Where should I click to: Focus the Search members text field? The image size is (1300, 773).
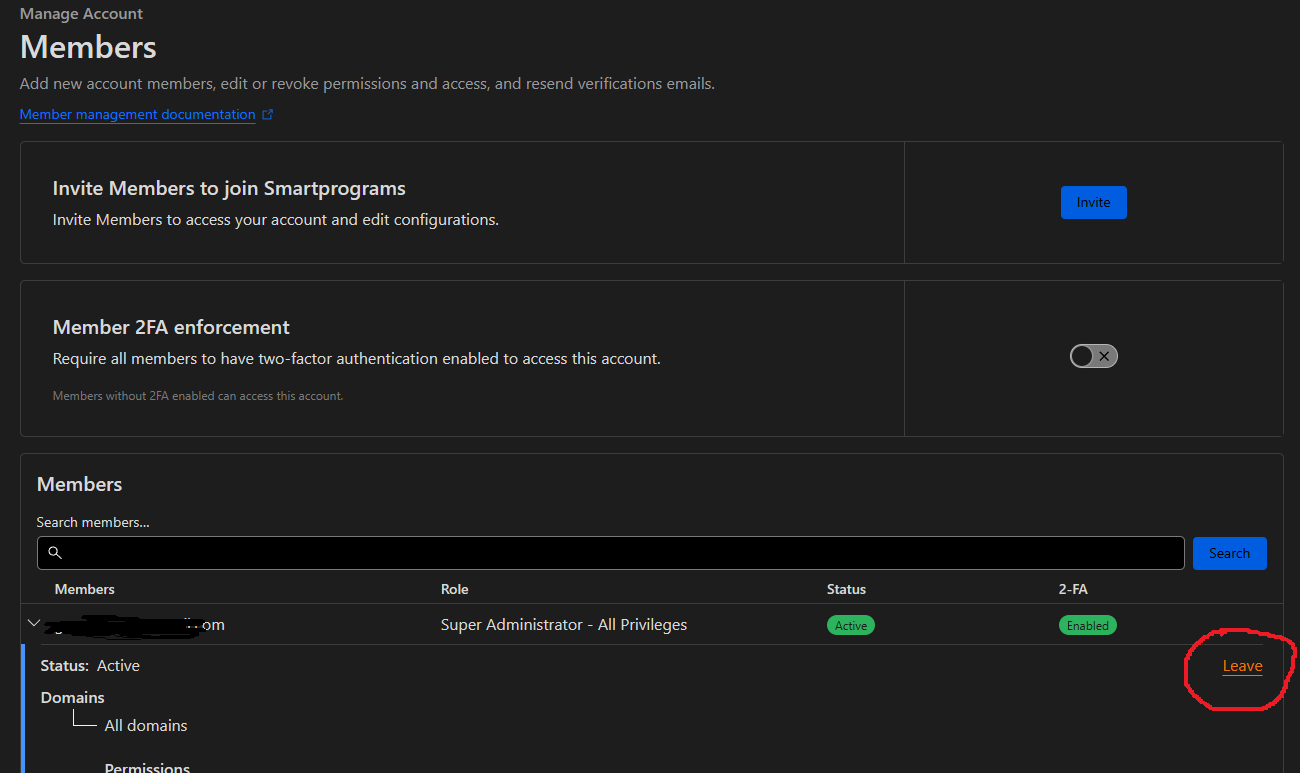pyautogui.click(x=620, y=553)
